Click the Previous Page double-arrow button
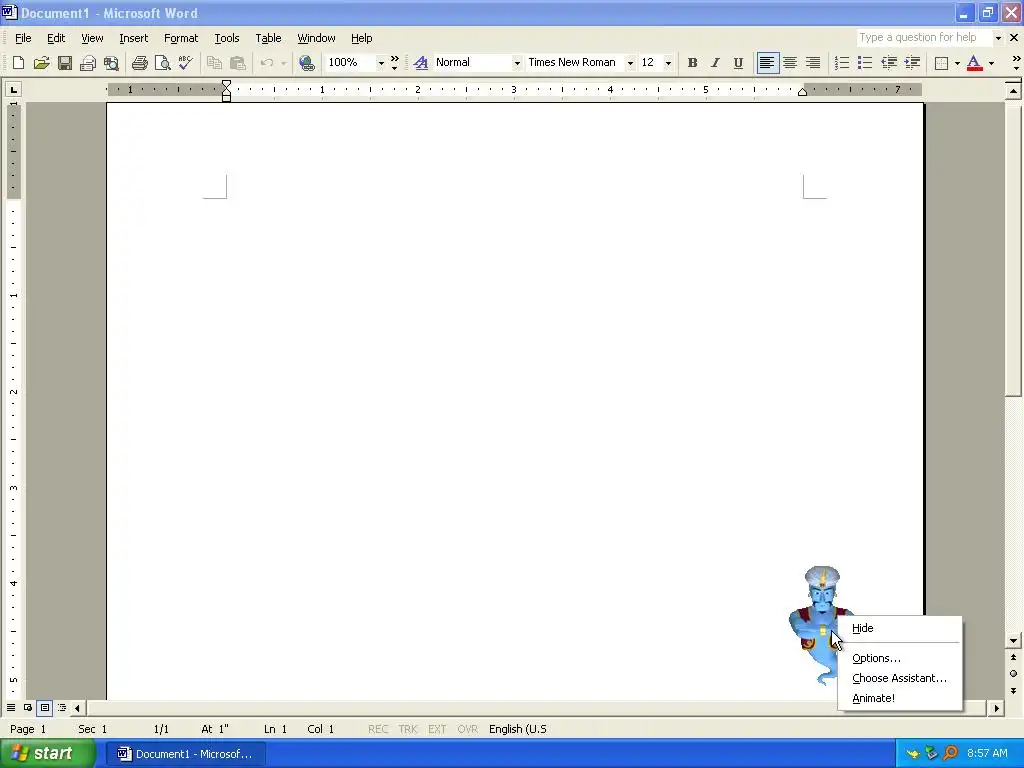The width and height of the screenshot is (1024, 768). pos(1013,657)
